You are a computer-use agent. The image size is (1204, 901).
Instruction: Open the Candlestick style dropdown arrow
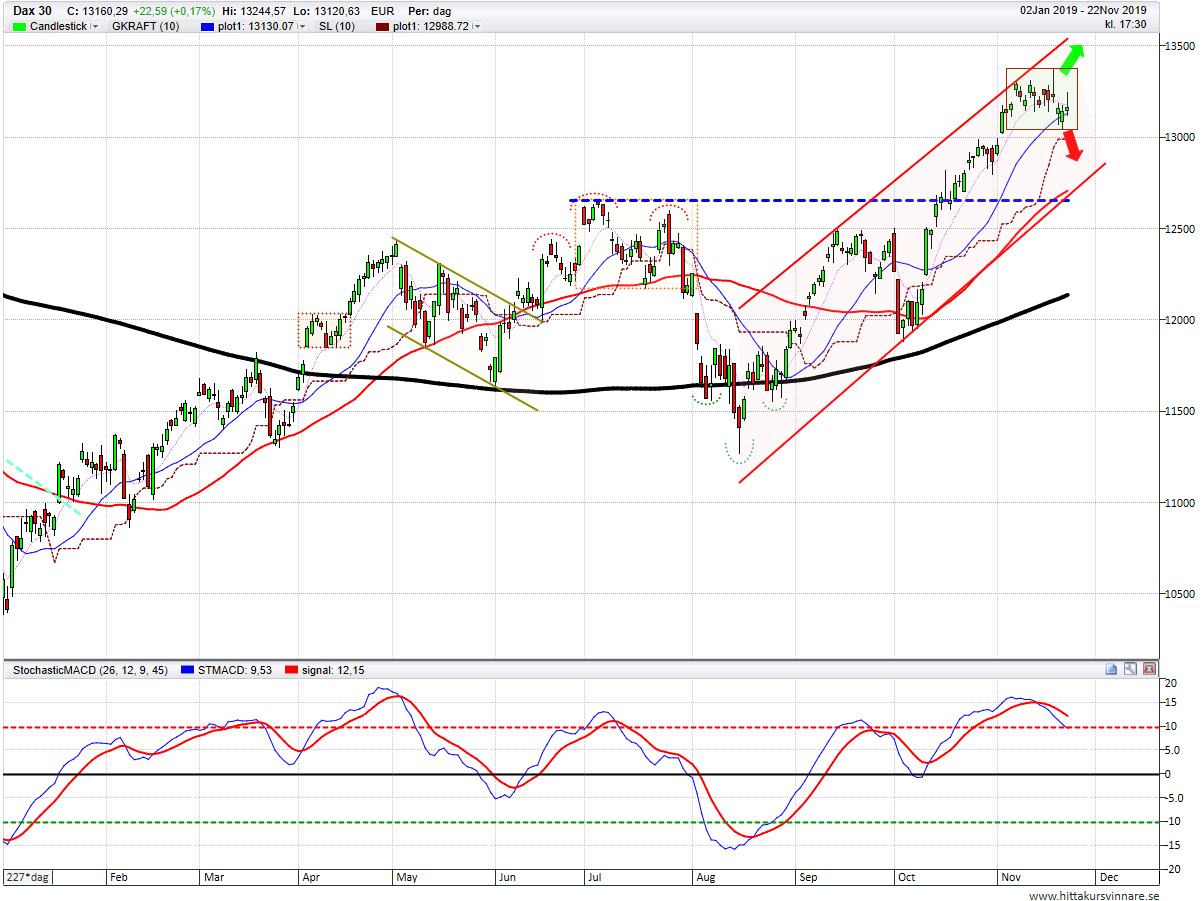point(95,26)
